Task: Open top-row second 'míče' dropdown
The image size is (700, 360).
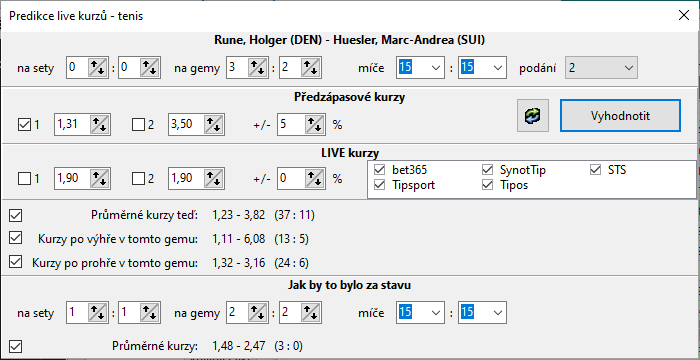Action: (x=497, y=68)
